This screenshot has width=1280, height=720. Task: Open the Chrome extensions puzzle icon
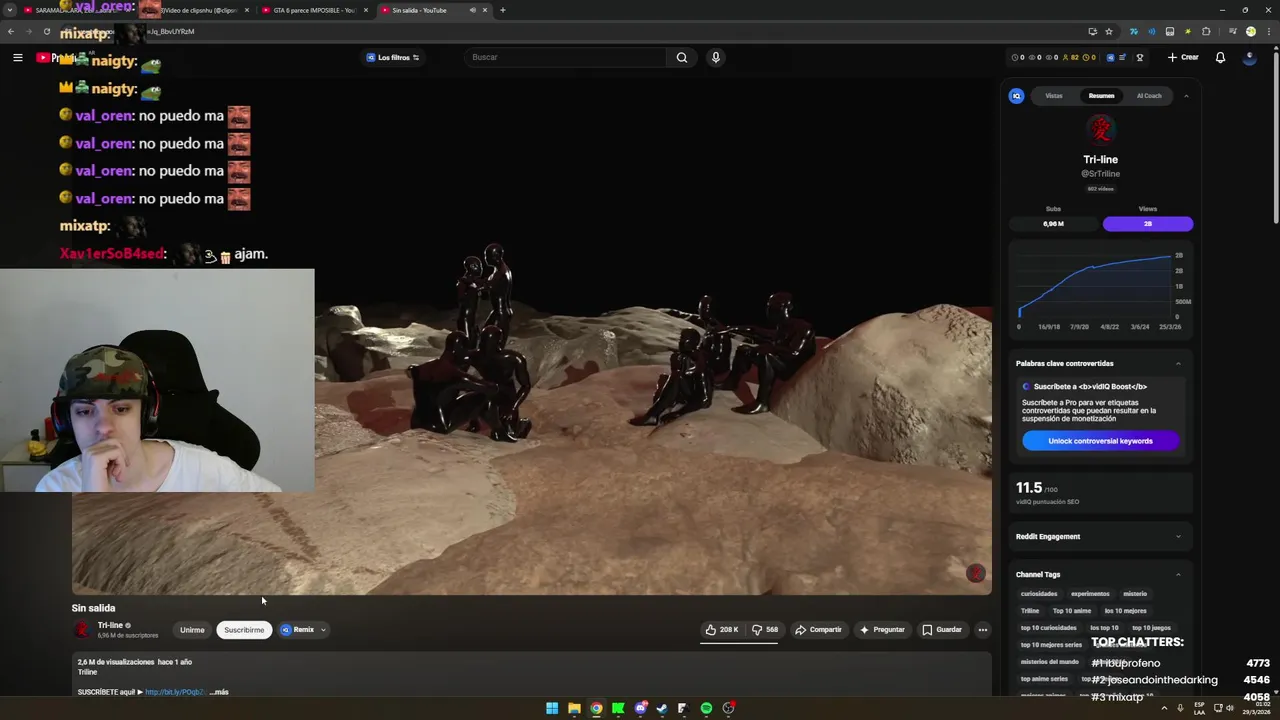click(x=1207, y=31)
